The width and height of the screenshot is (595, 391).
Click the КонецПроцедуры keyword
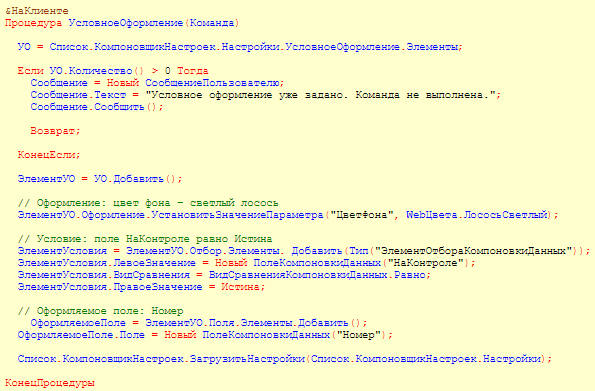pyautogui.click(x=50, y=383)
